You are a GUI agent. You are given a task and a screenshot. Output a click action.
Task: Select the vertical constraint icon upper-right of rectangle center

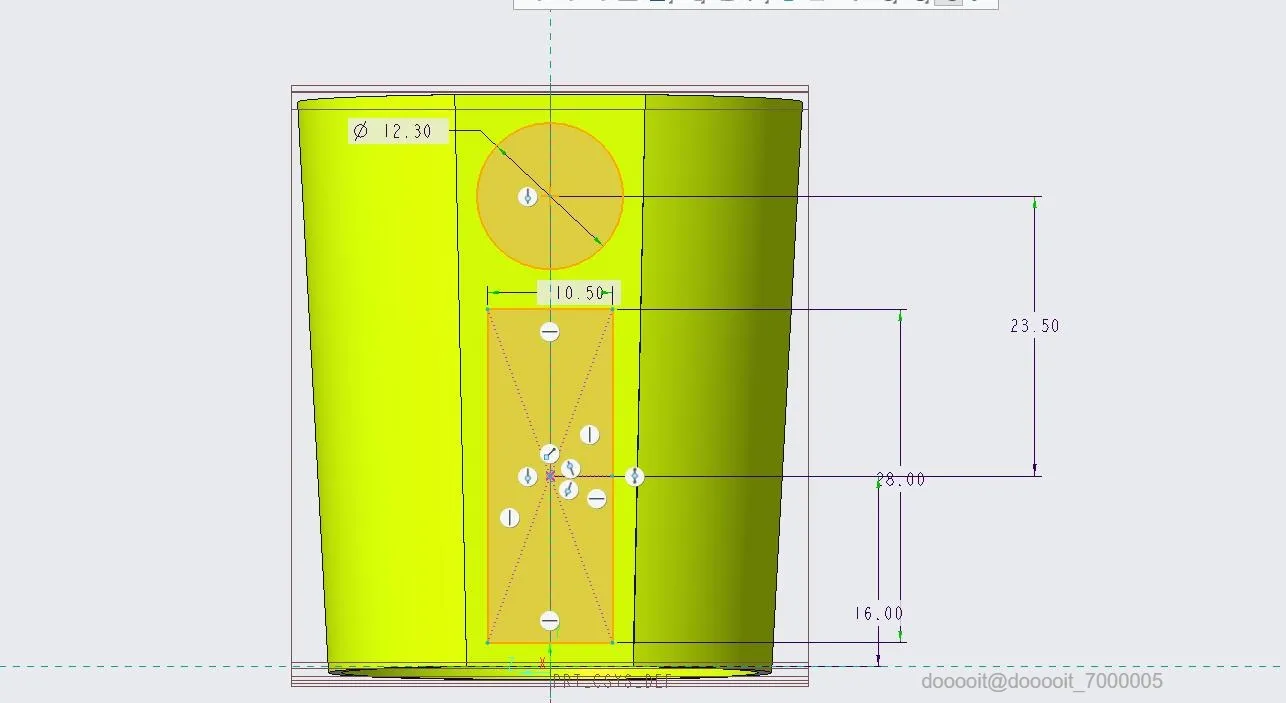[589, 435]
